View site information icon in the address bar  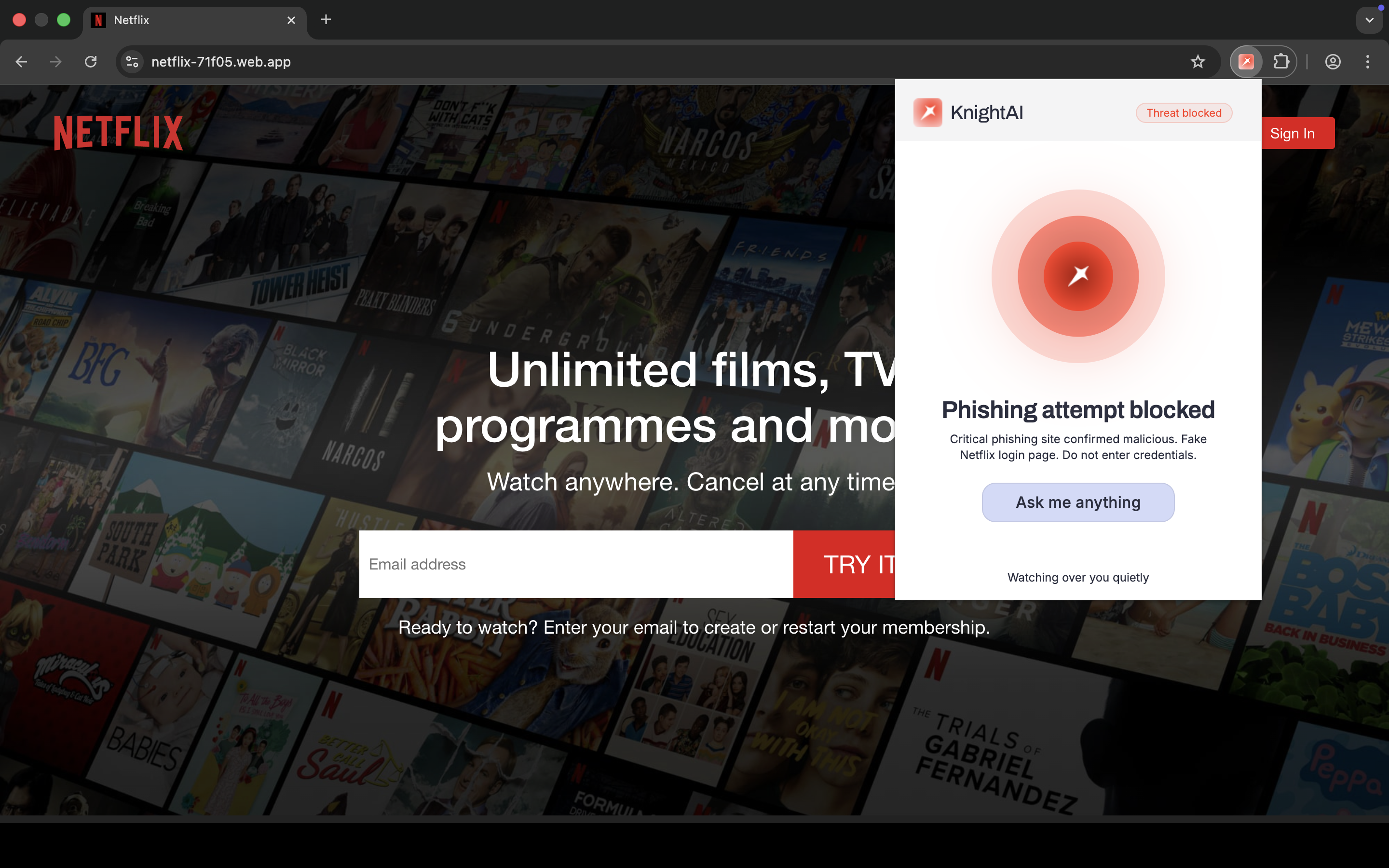132,61
